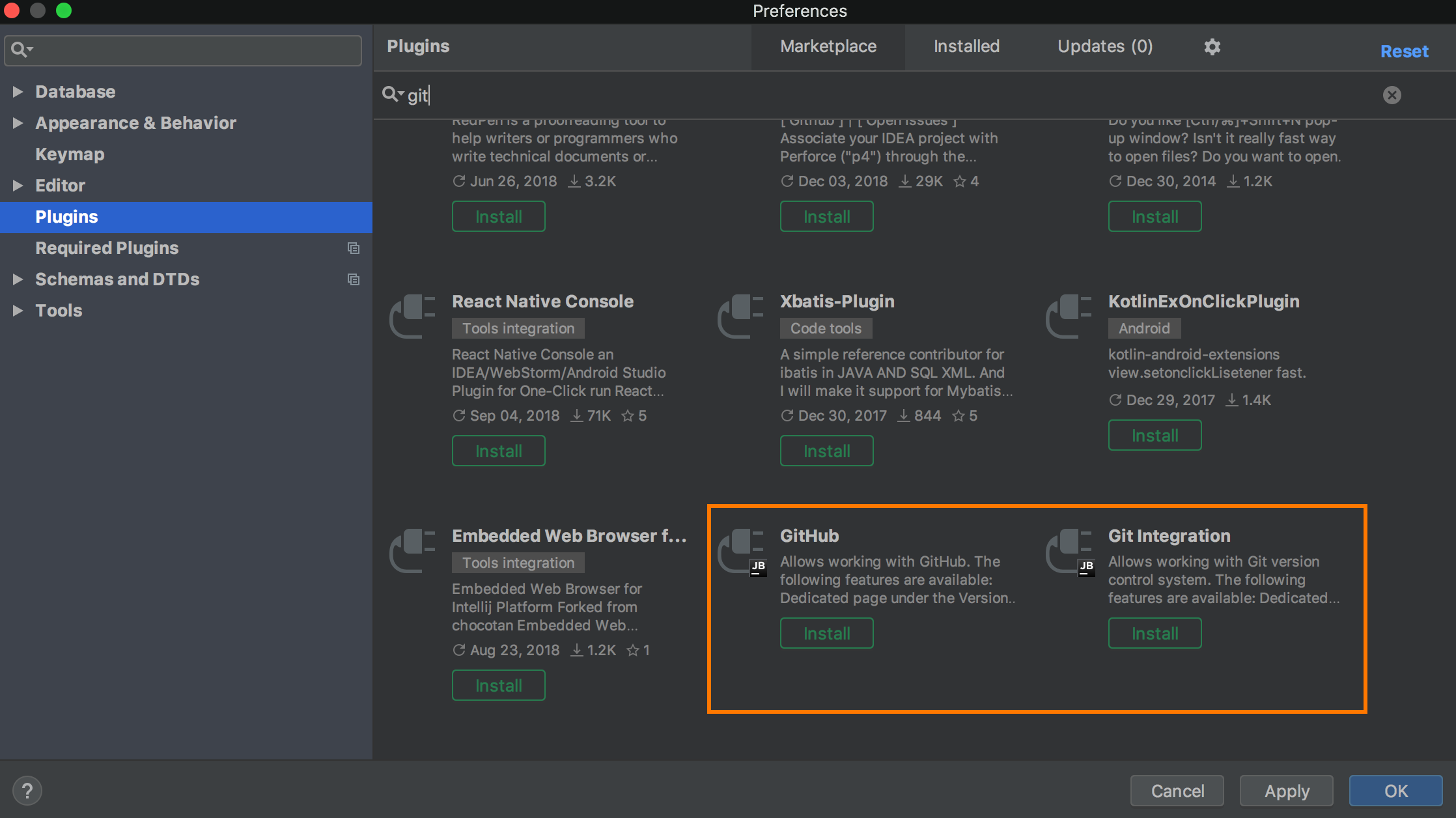Expand the Editor settings node
Screen dimensions: 1456x818
click(18, 186)
